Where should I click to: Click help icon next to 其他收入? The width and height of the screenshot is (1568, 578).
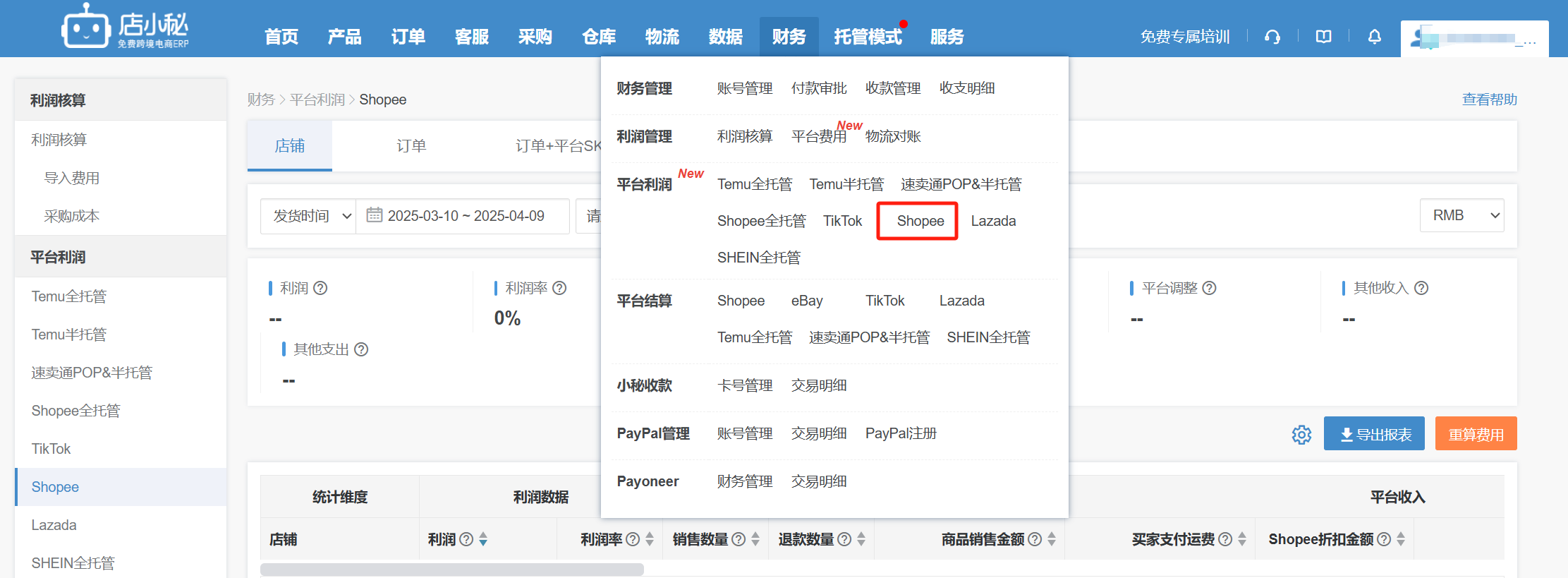coord(1421,288)
